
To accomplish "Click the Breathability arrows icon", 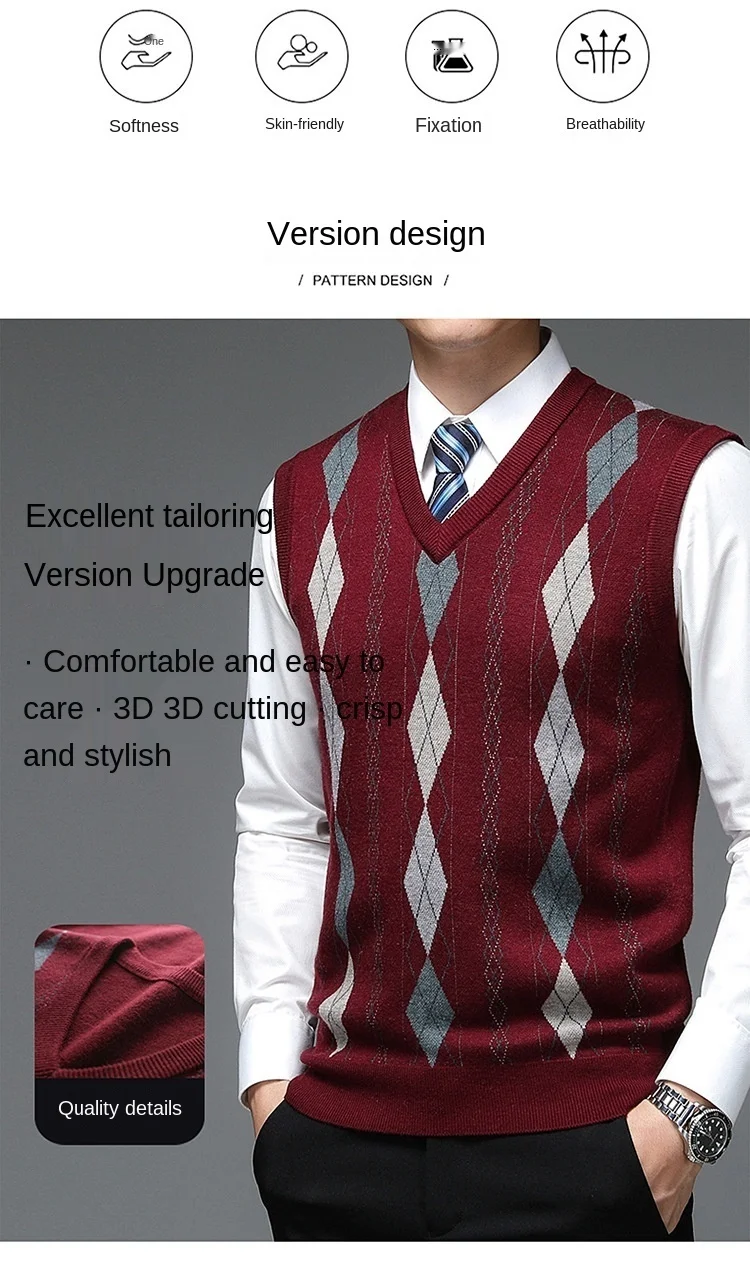I will 603,56.
